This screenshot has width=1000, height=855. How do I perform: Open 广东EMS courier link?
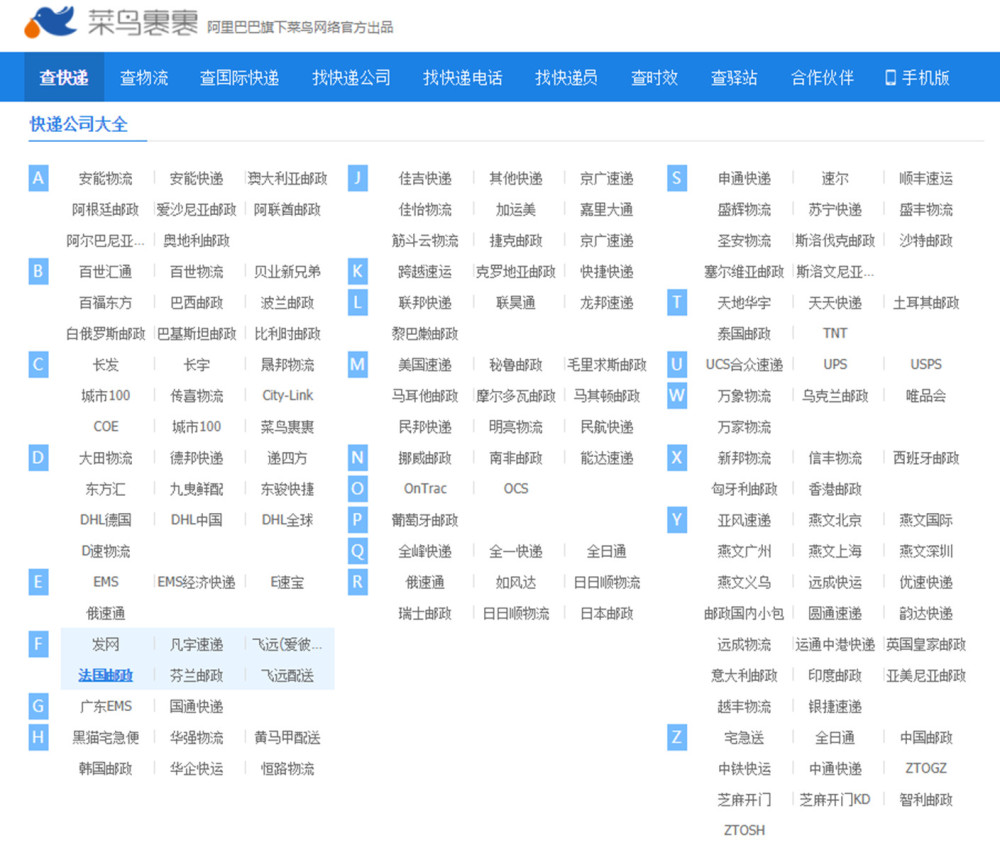tap(106, 706)
